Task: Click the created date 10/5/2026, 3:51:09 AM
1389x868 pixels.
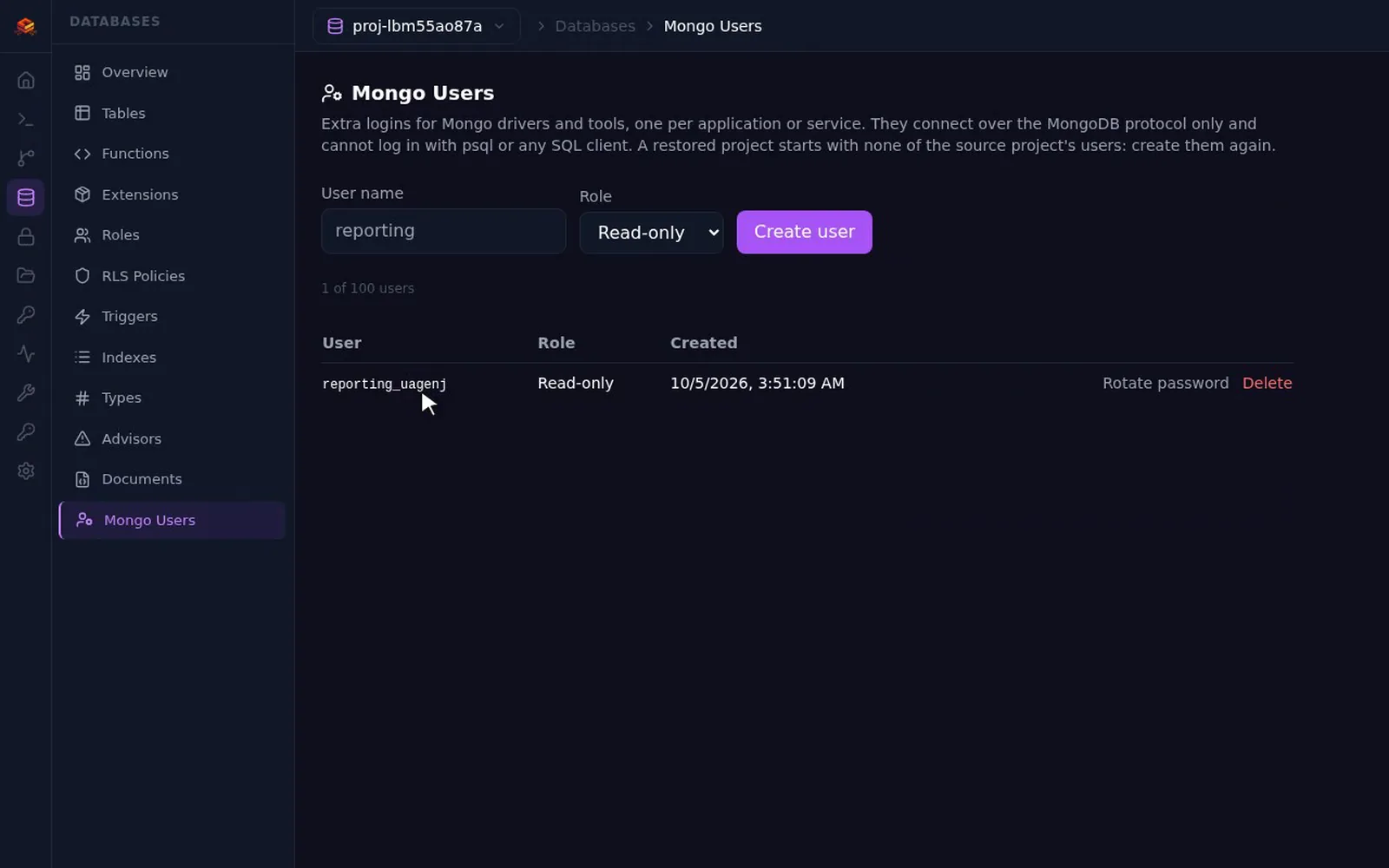Action: (x=757, y=383)
